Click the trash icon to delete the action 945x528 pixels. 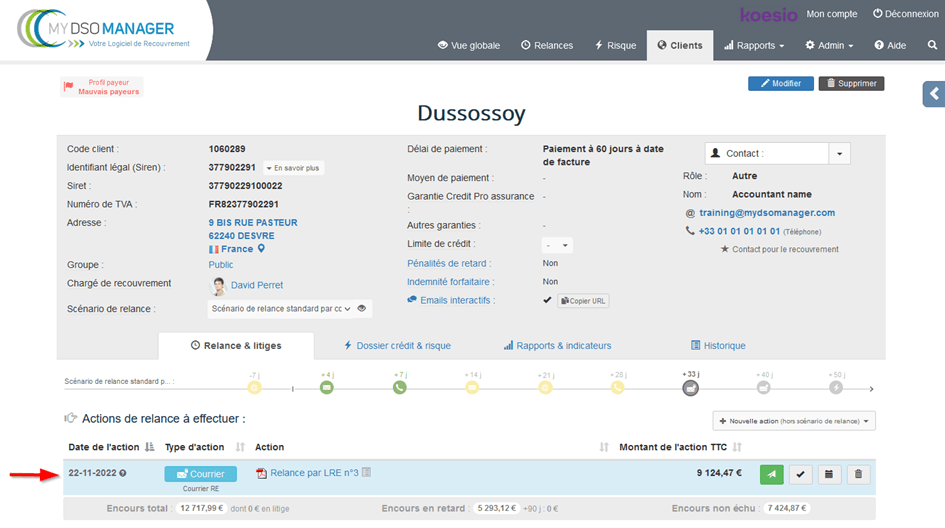tap(857, 474)
